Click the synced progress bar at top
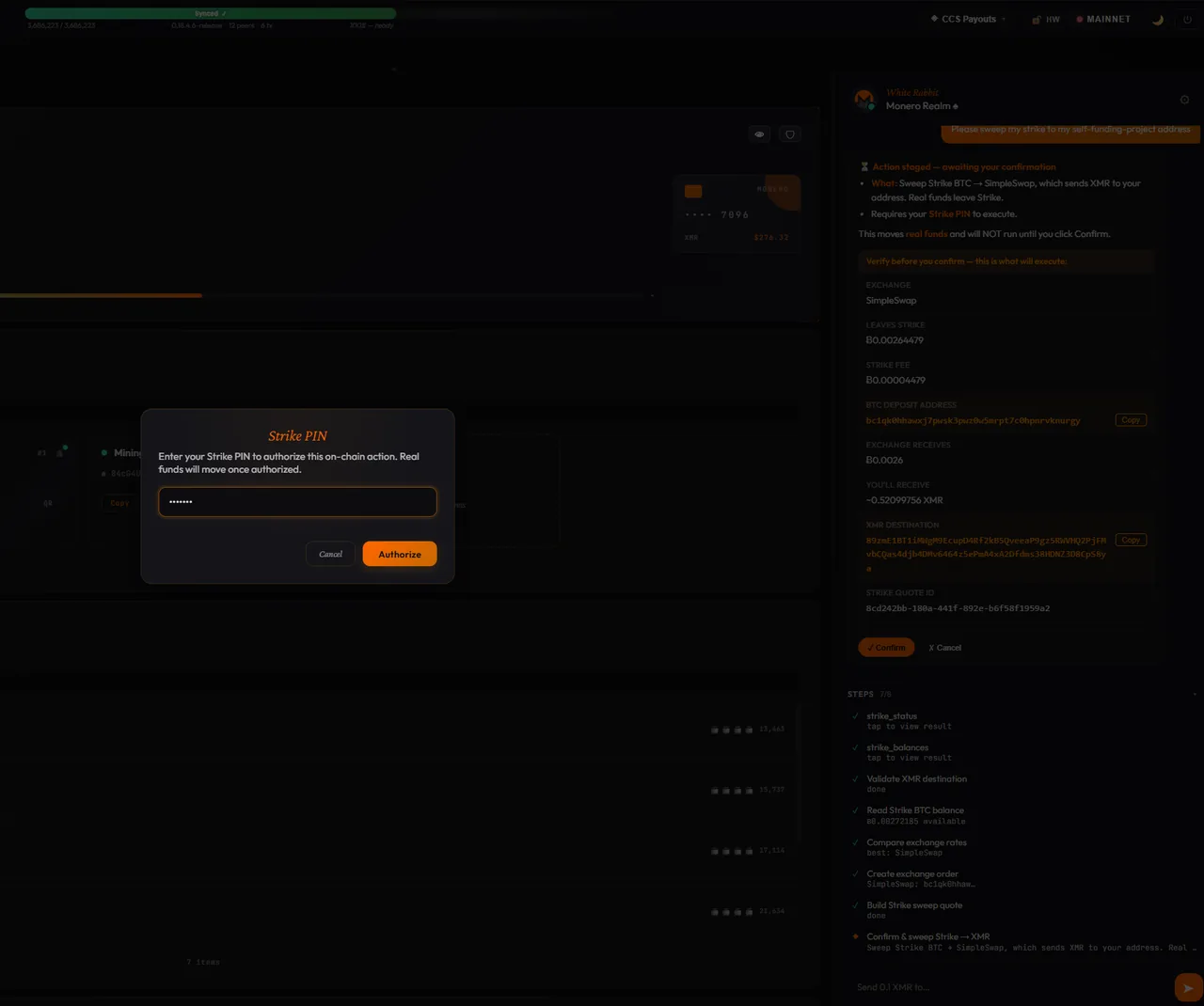1204x1006 pixels. click(x=211, y=13)
